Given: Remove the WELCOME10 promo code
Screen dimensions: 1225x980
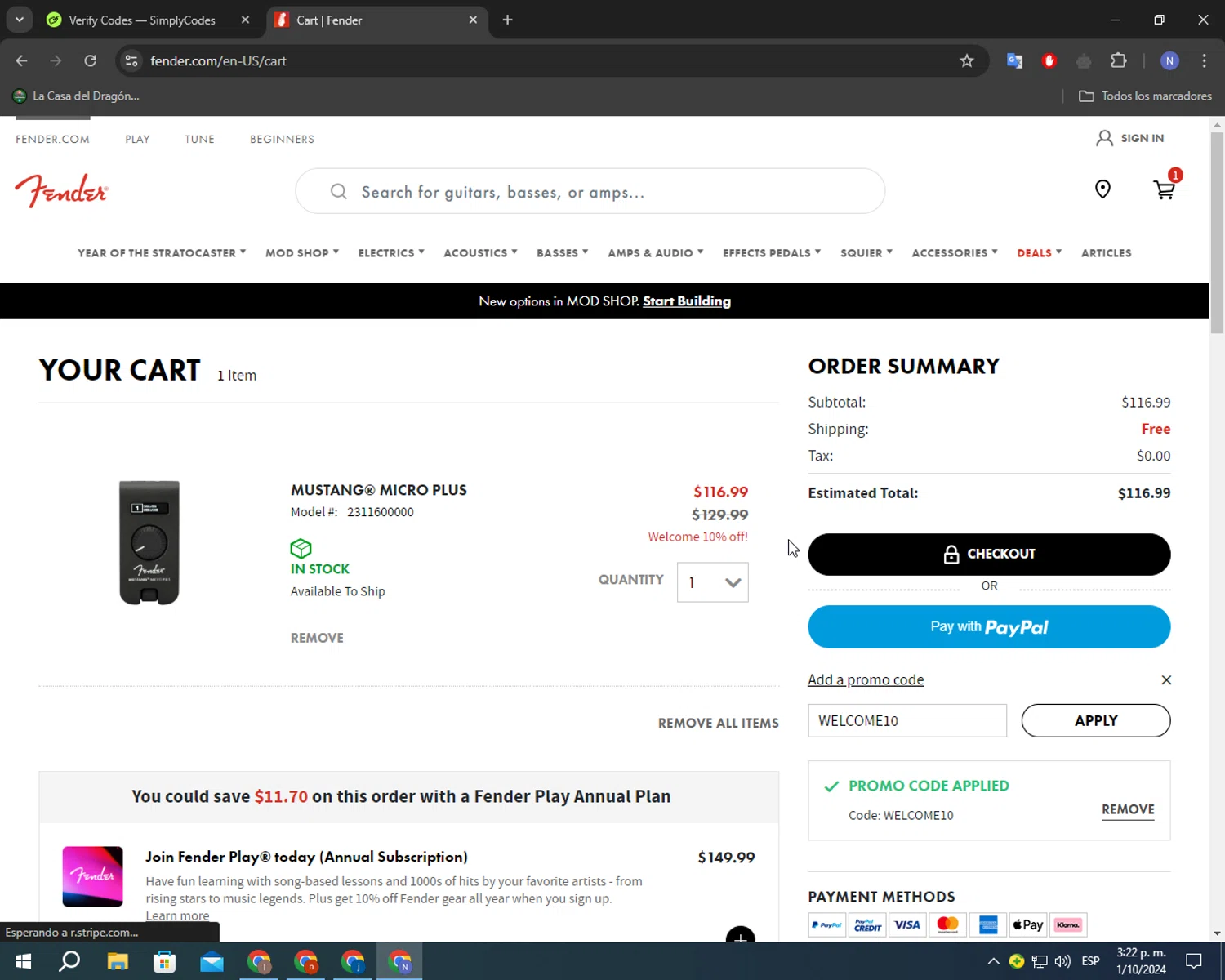Looking at the screenshot, I should (1128, 809).
